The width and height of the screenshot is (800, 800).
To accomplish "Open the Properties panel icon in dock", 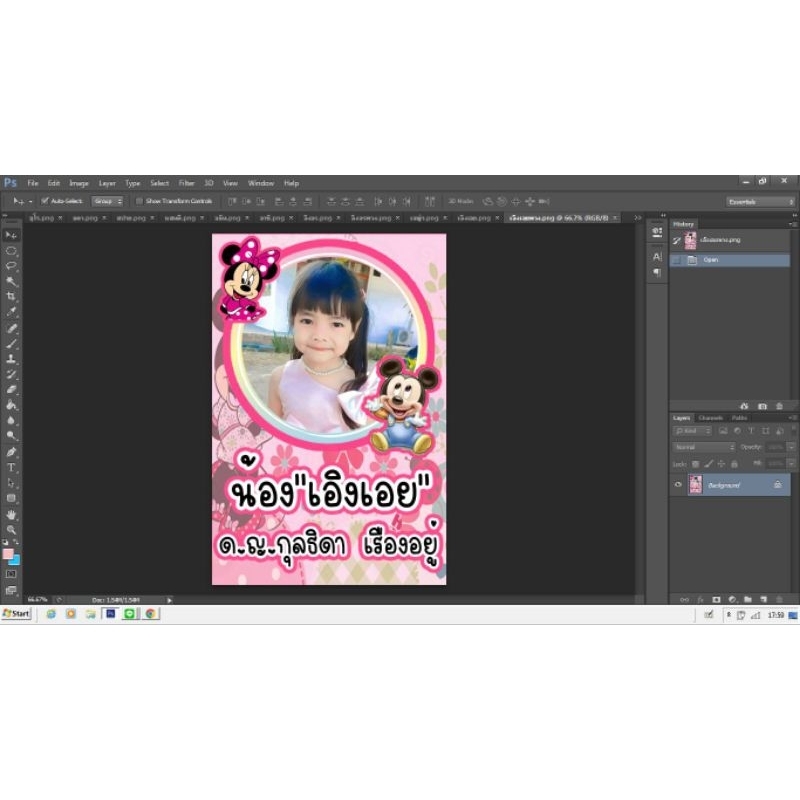I will [657, 233].
